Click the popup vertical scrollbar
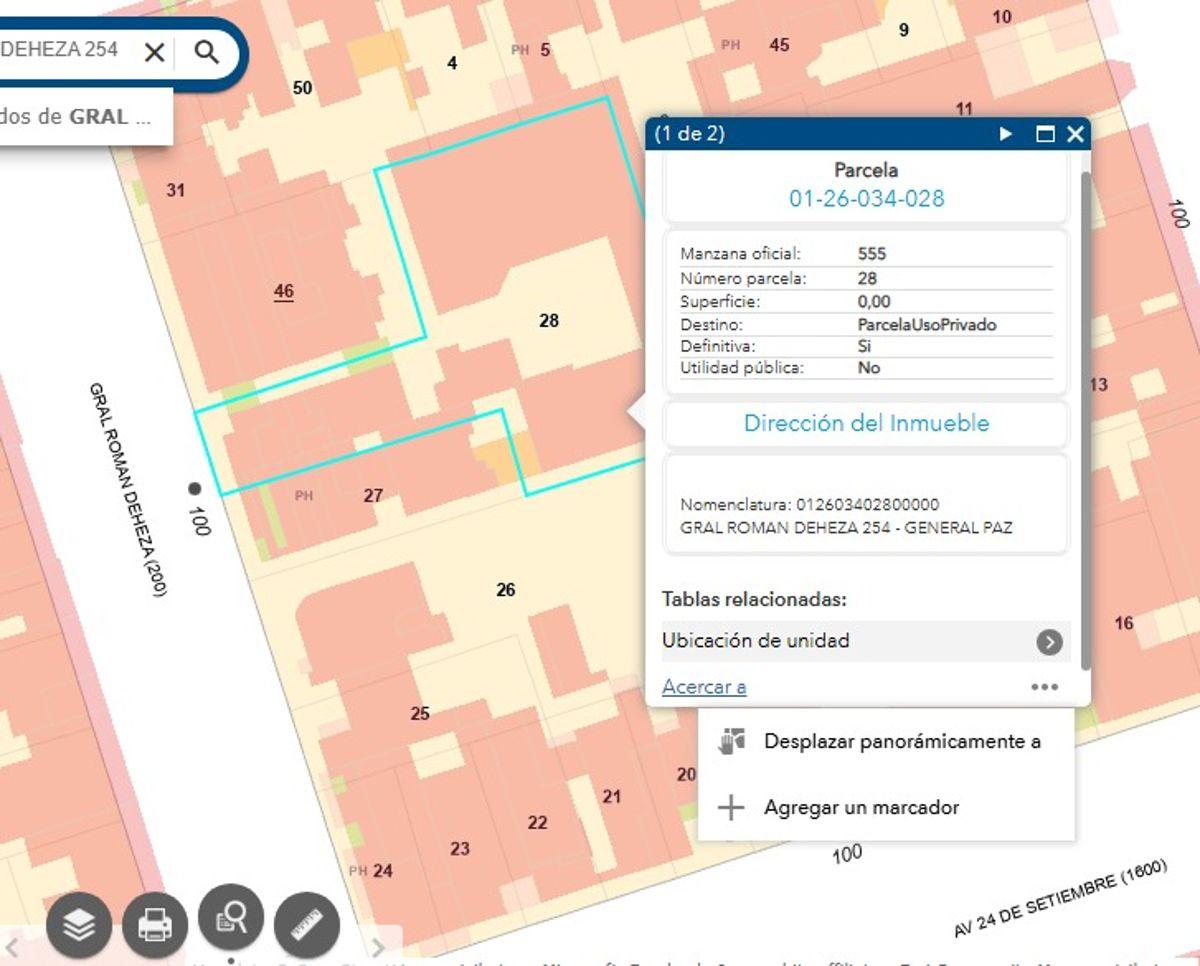Image resolution: width=1200 pixels, height=966 pixels. (x=1086, y=420)
